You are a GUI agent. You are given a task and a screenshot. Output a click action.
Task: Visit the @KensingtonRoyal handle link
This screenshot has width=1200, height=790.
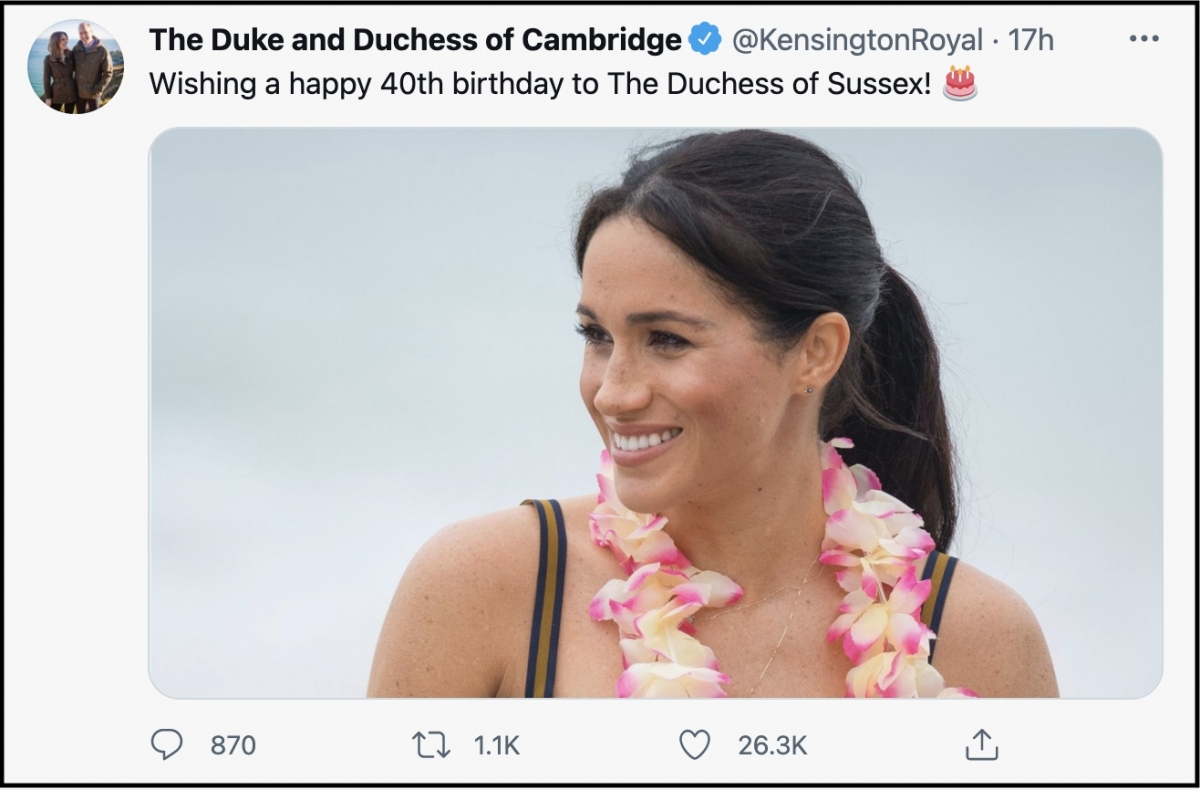coord(857,41)
